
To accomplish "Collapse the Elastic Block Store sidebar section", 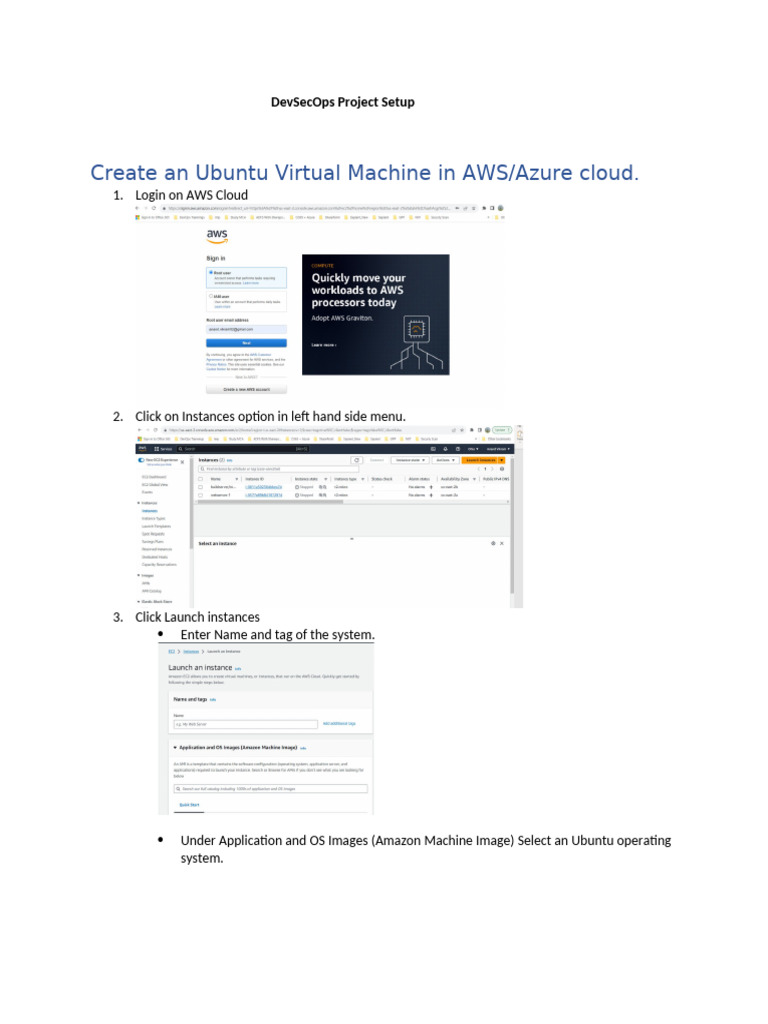I will 138,601.
